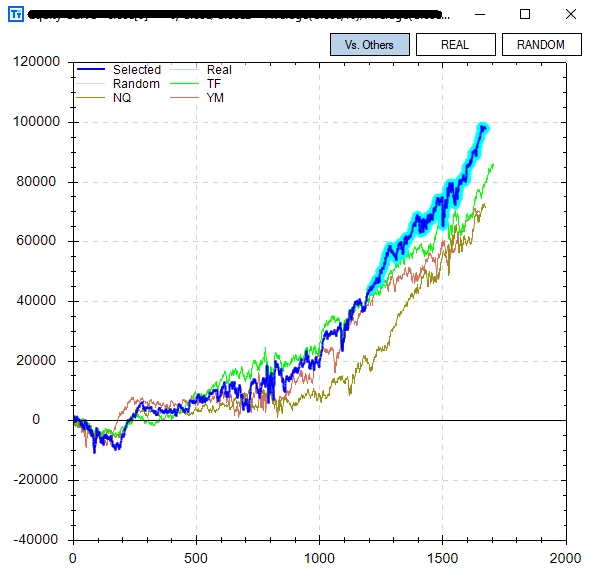Select the RANDOM comparison button
594x577 pixels.
541,45
